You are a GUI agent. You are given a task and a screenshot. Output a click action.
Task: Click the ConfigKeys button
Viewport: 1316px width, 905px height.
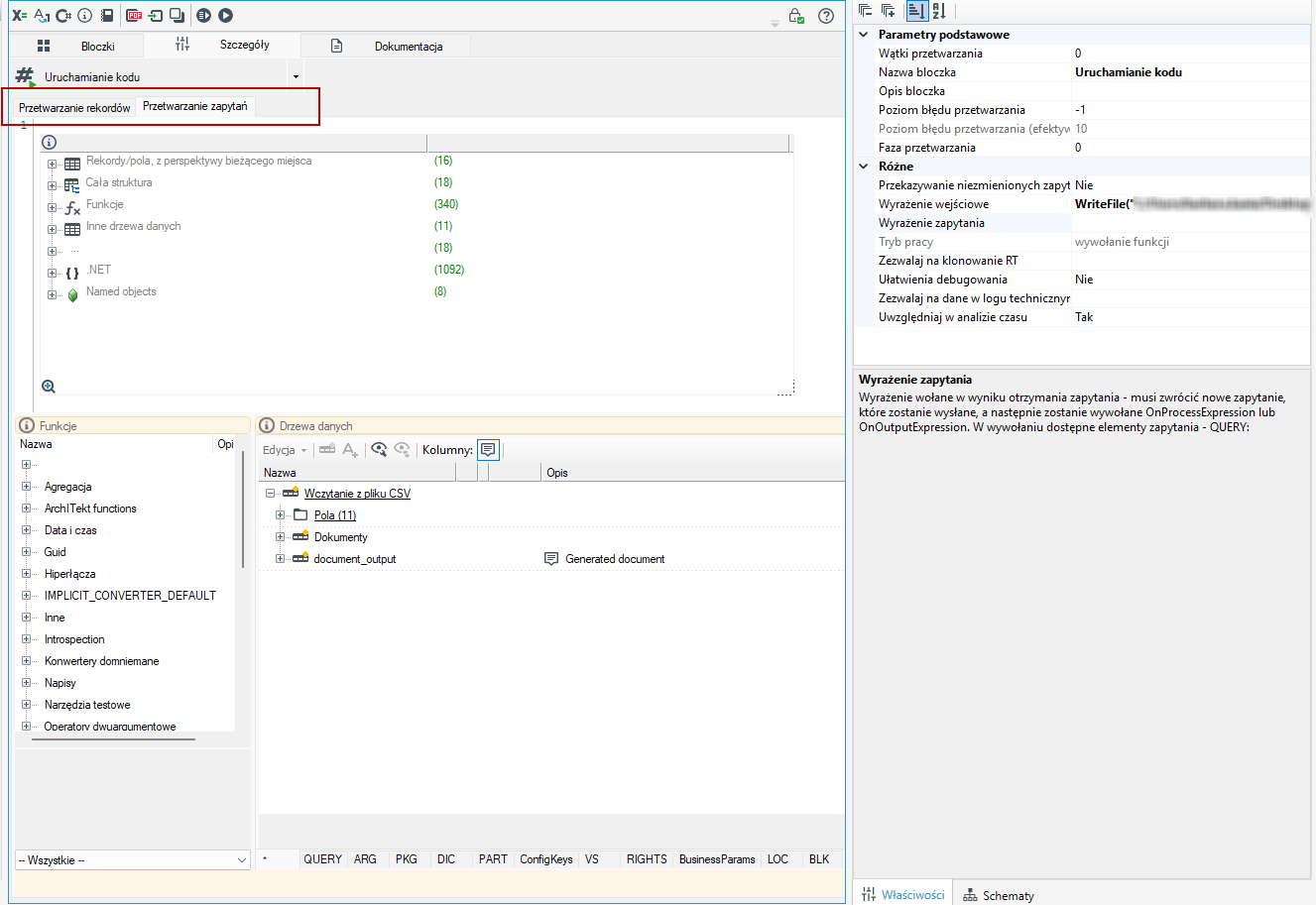pos(546,859)
